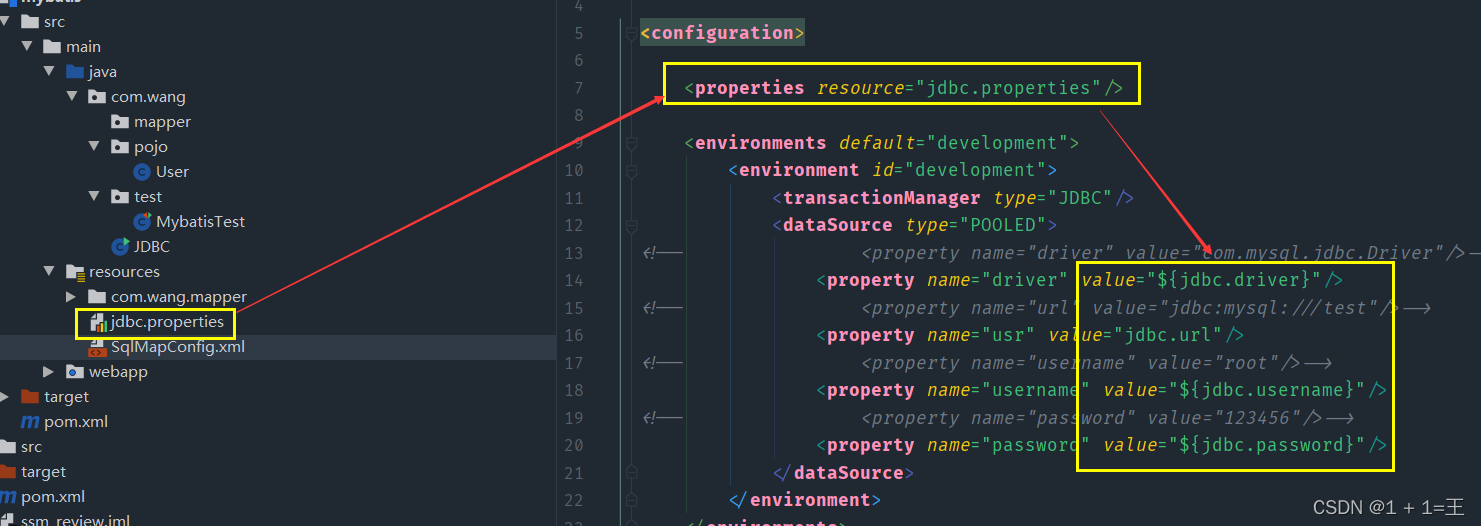This screenshot has width=1481, height=526.
Task: Click the pojo package icon
Action: point(120,147)
